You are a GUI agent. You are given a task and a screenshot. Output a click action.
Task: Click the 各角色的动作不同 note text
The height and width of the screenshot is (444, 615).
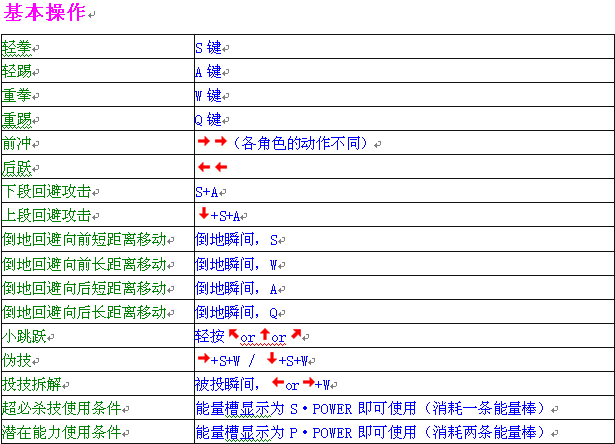point(299,144)
